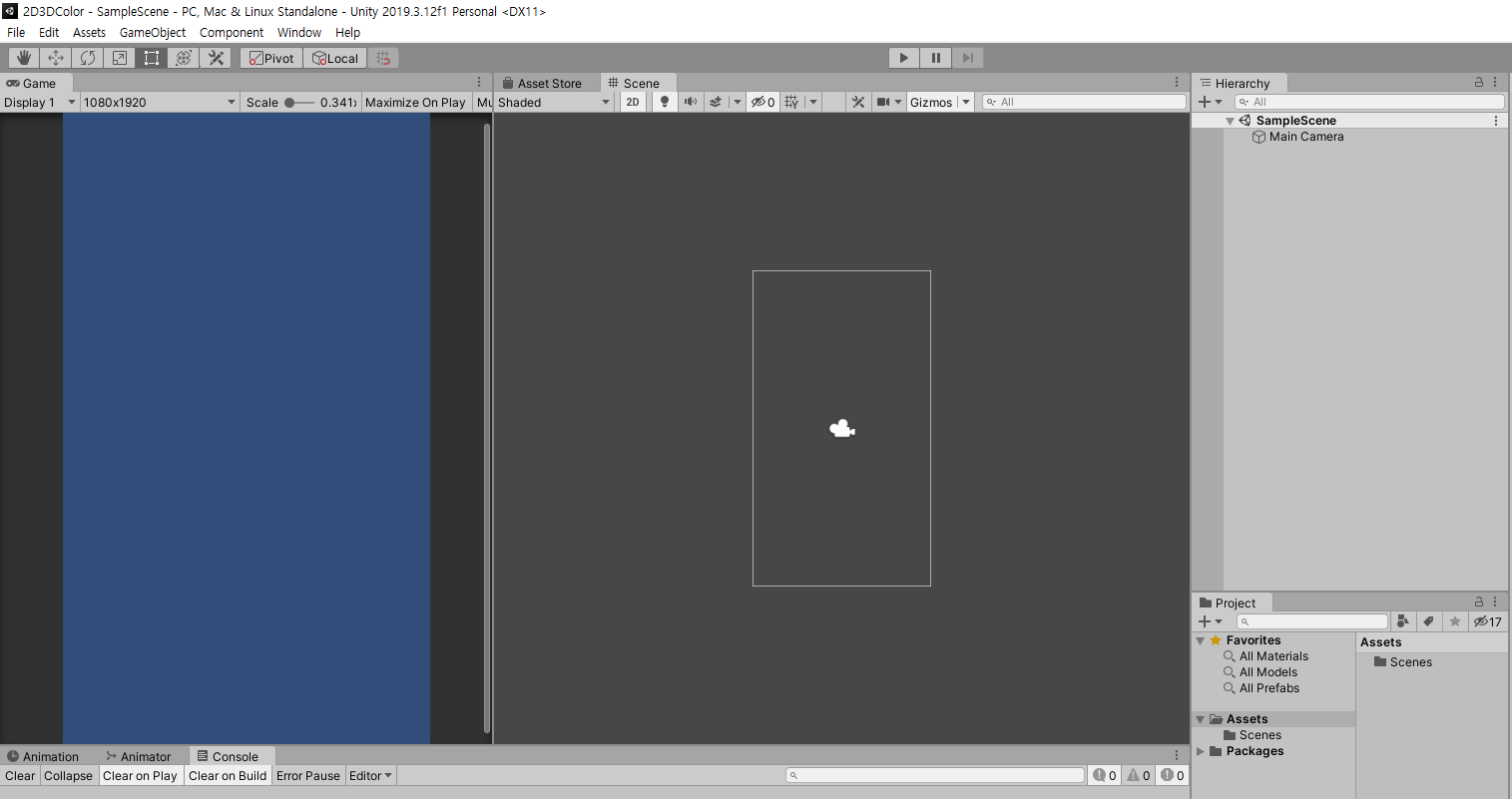
Task: Toggle Local handle rotation
Action: (x=335, y=58)
